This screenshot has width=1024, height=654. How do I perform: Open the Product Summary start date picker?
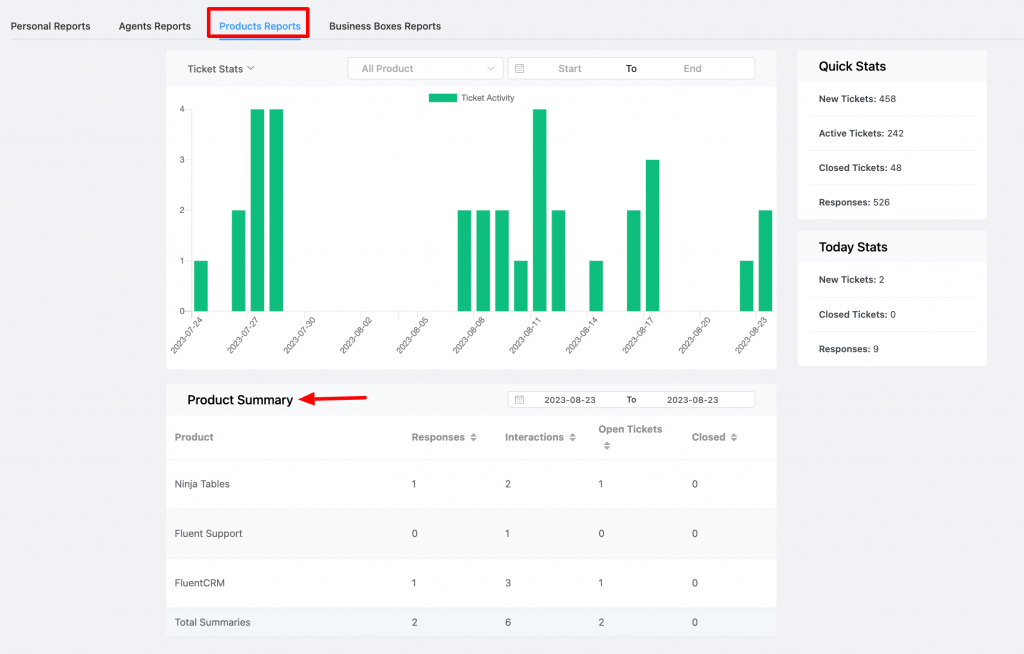[x=571, y=399]
